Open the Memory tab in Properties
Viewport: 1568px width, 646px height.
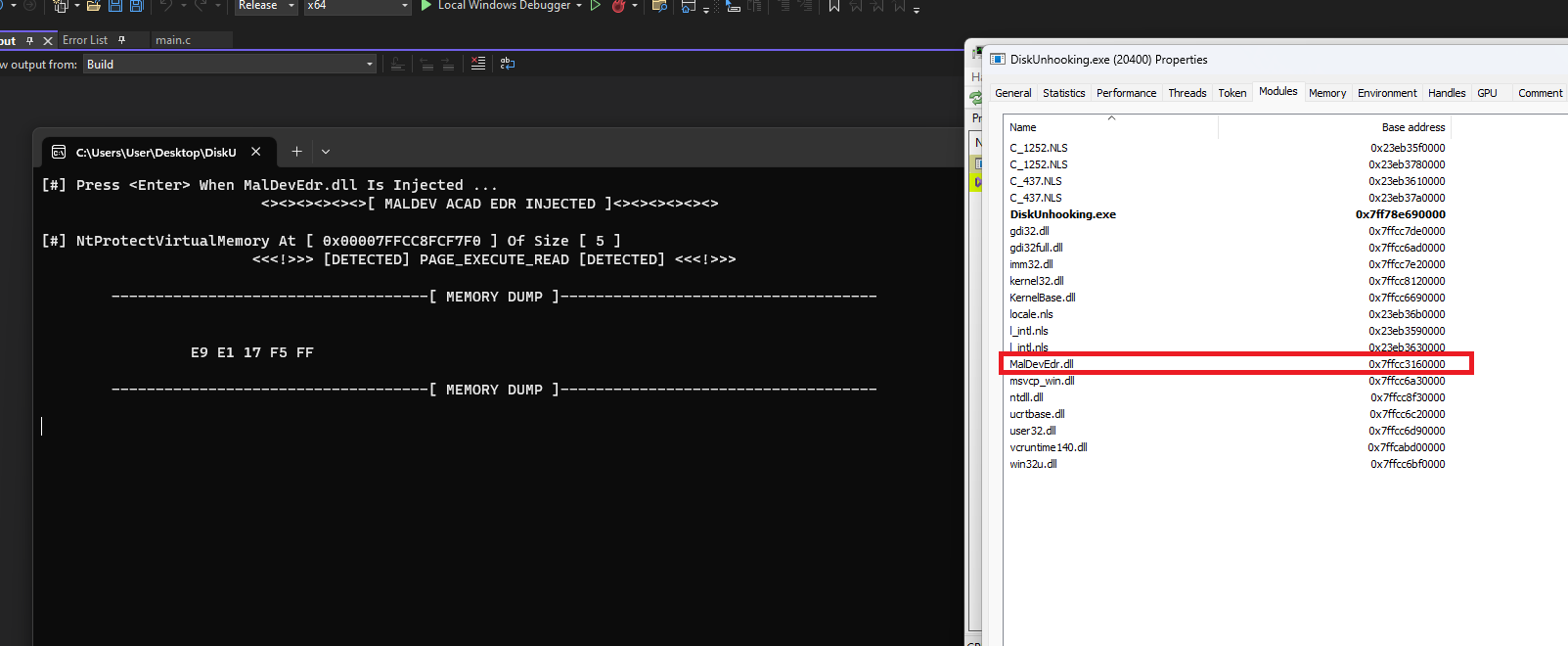point(1327,93)
